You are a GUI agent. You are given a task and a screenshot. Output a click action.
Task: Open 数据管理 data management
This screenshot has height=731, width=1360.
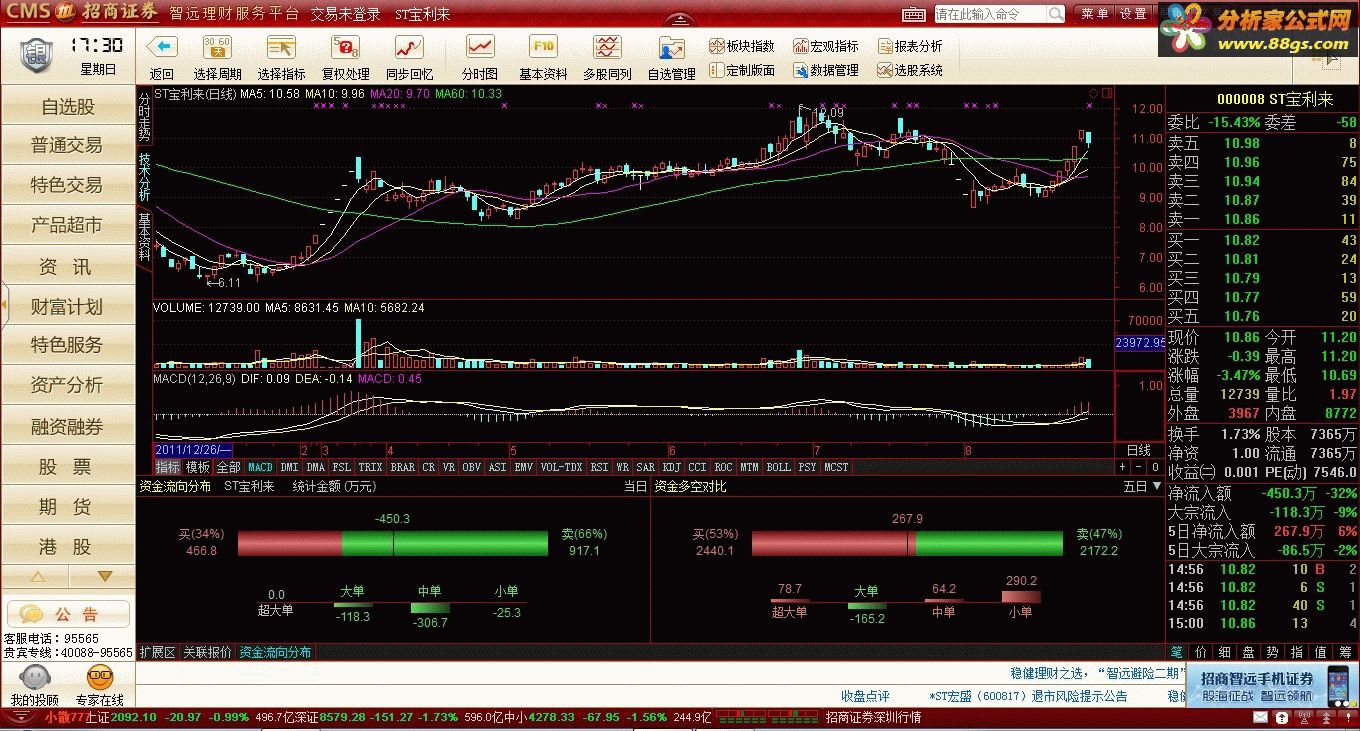point(826,70)
